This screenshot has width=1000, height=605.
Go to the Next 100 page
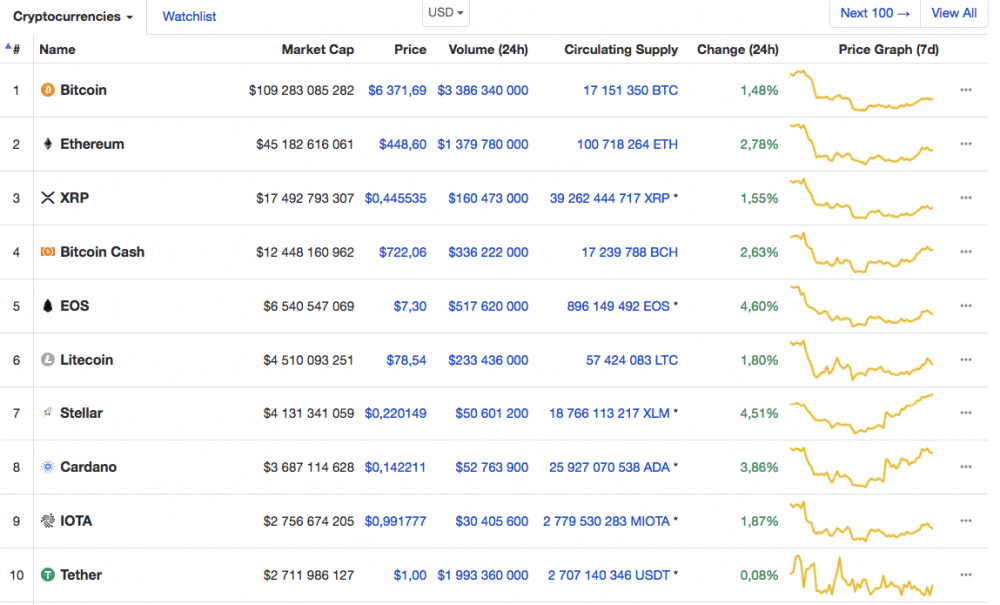click(x=874, y=13)
